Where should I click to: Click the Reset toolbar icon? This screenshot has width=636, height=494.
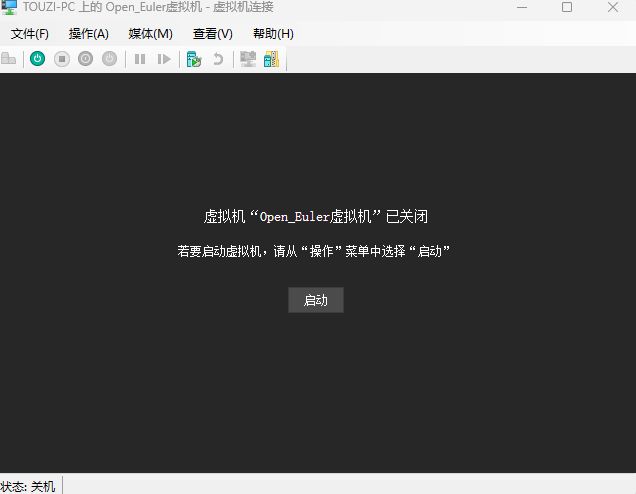163,59
